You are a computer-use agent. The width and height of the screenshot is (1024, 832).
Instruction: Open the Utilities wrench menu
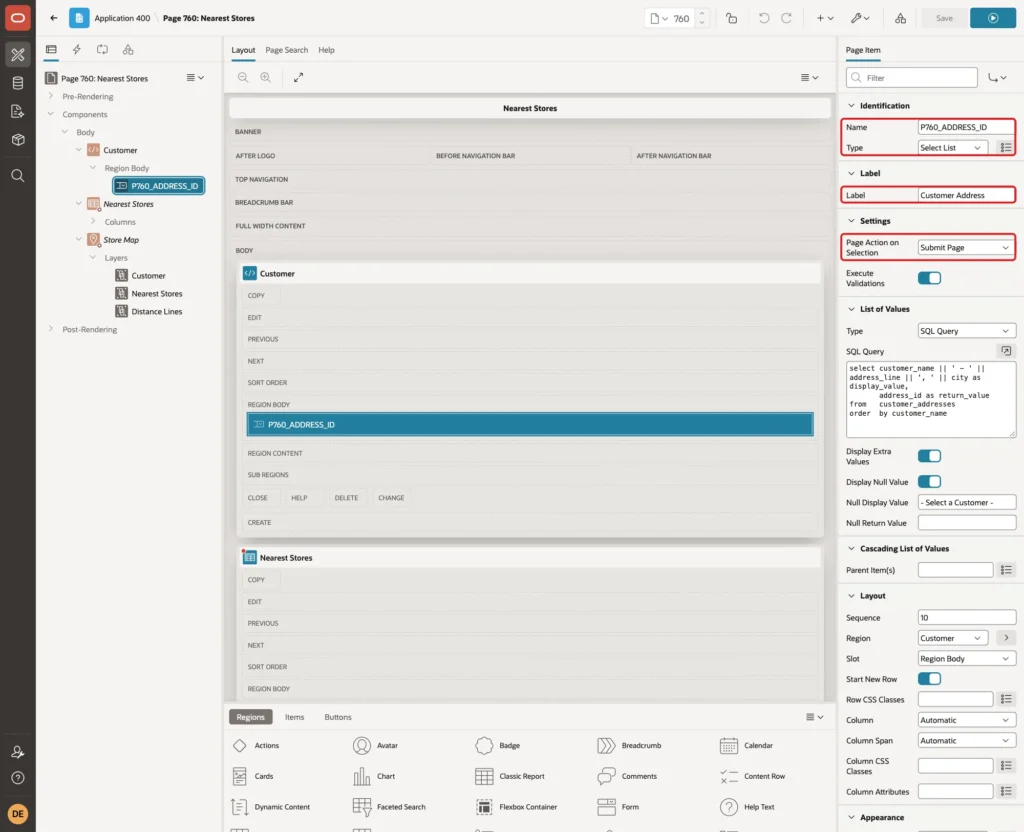pyautogui.click(x=860, y=18)
